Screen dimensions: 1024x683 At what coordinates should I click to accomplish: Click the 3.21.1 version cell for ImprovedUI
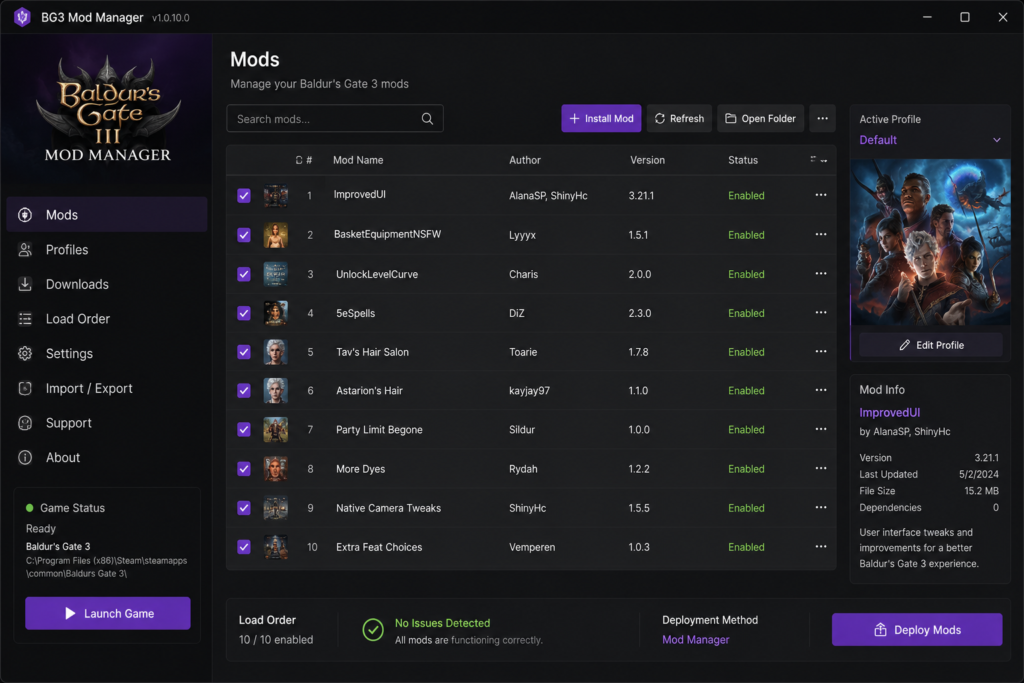pyautogui.click(x=641, y=195)
